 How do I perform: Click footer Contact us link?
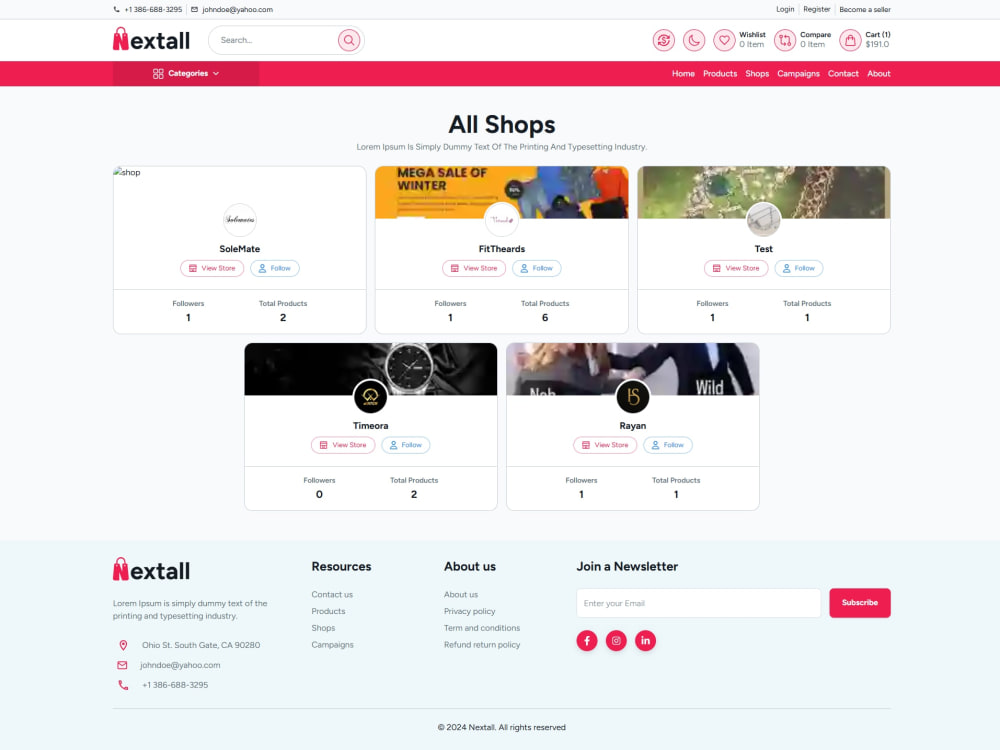[332, 594]
